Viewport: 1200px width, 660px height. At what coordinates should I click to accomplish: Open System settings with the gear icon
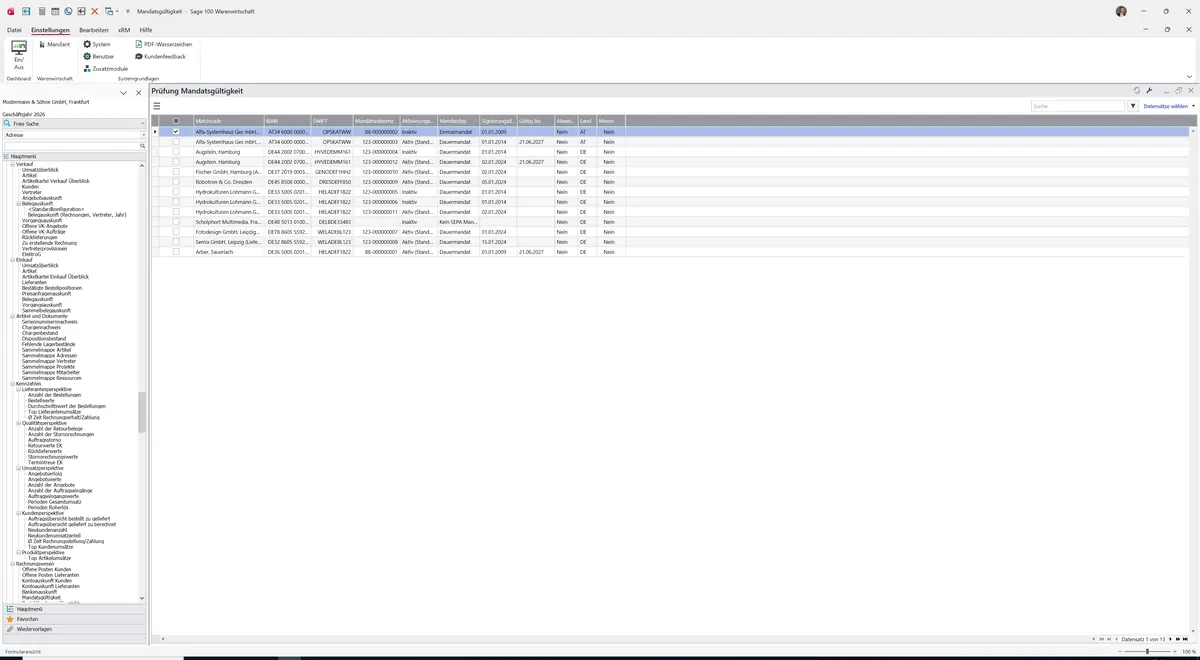(97, 44)
